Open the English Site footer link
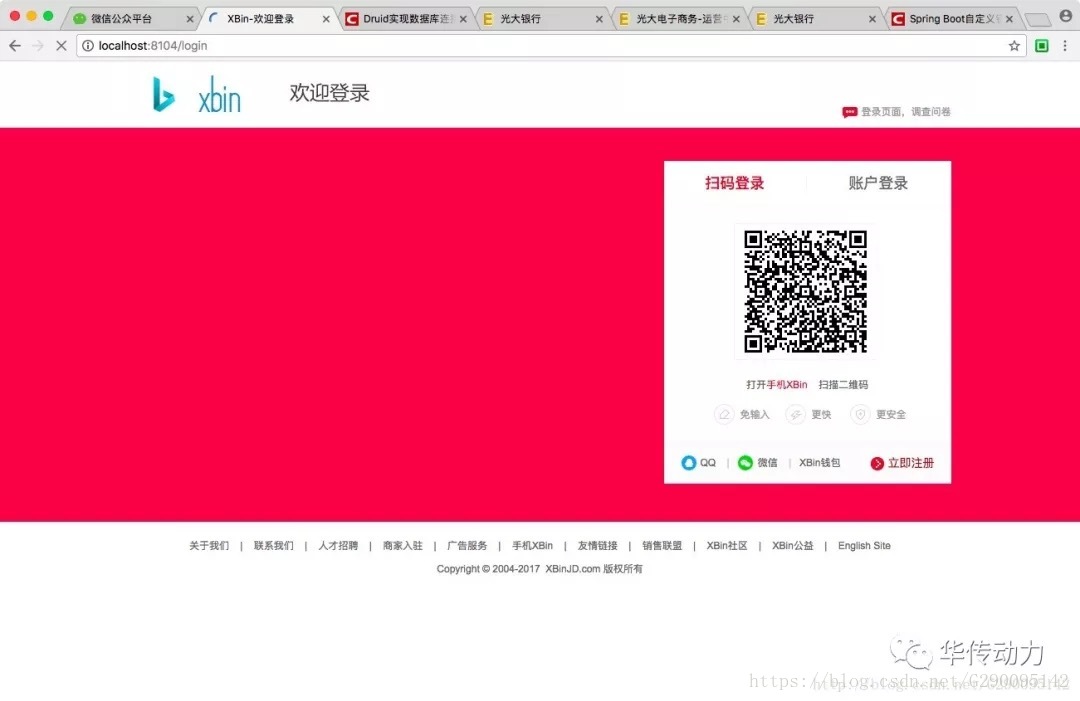Image resolution: width=1080 pixels, height=701 pixels. tap(864, 545)
